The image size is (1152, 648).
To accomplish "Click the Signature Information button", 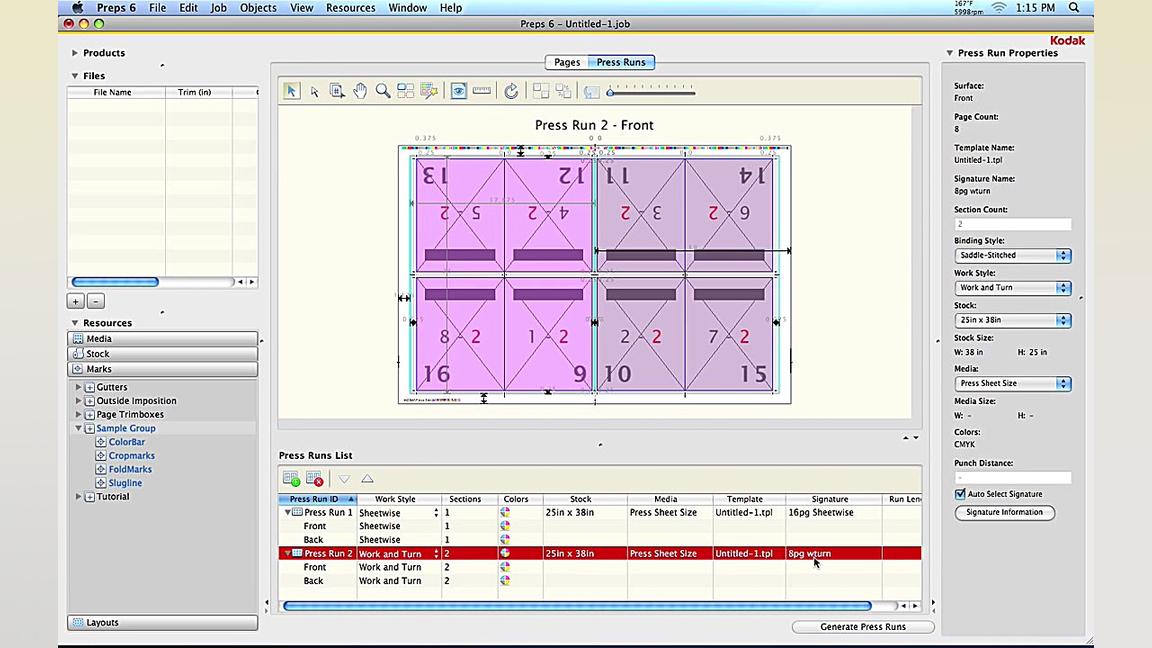I will [x=1004, y=512].
